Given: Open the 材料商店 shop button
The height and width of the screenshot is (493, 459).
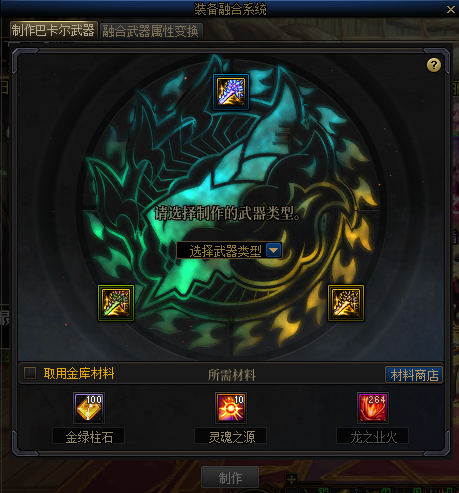Looking at the screenshot, I should [x=414, y=375].
